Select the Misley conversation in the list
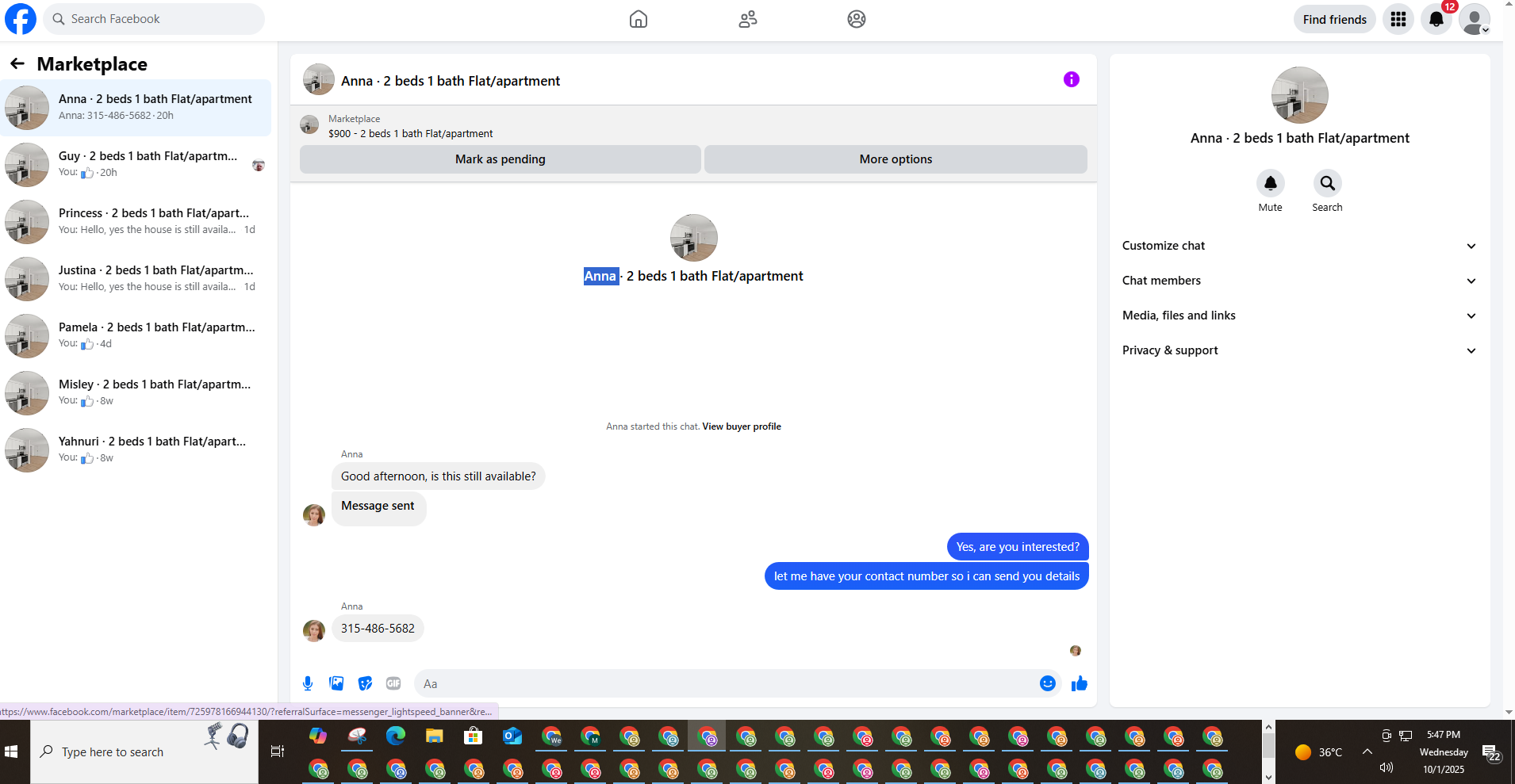 coord(136,393)
